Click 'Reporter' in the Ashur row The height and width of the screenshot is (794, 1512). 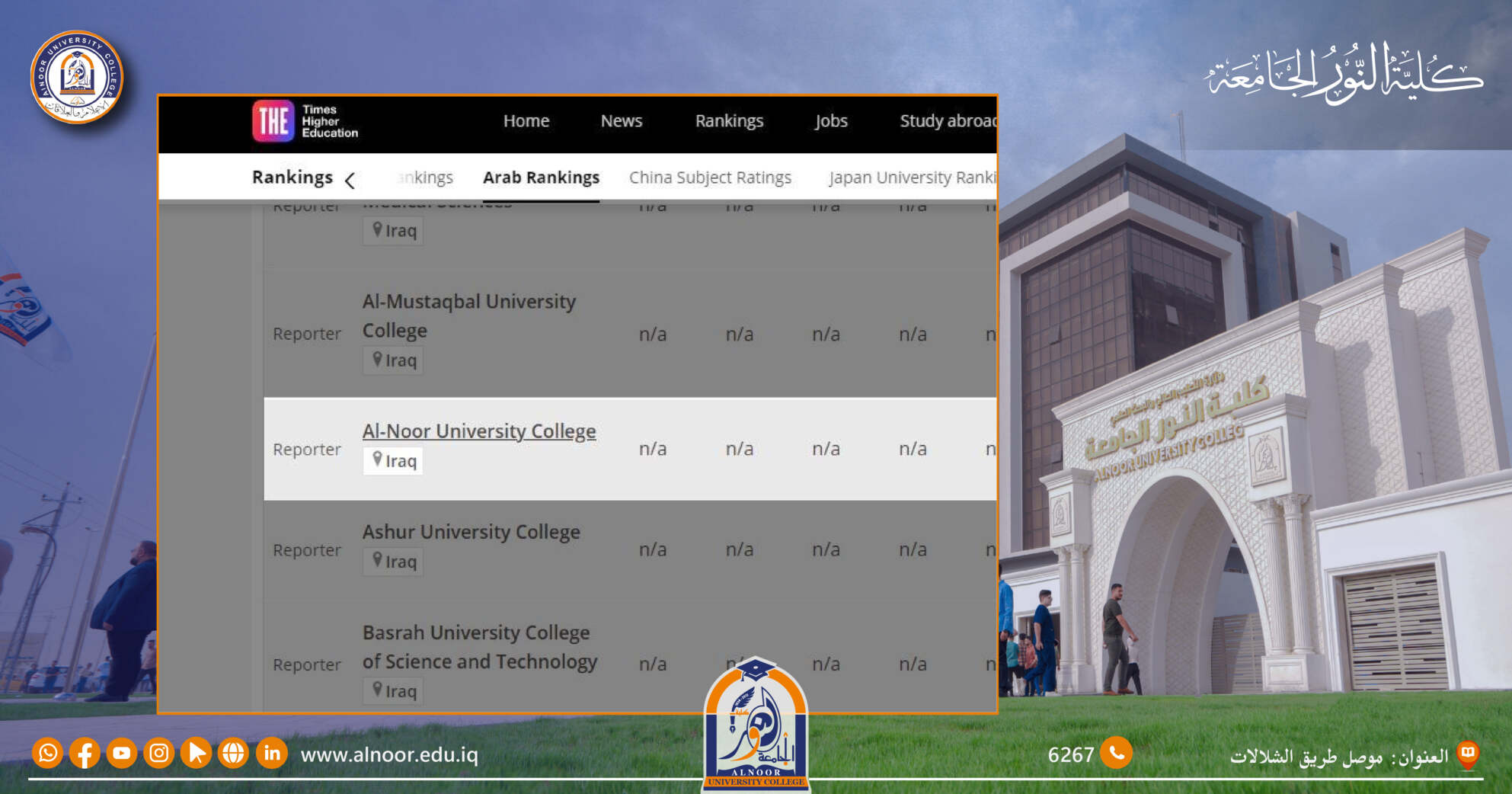307,550
